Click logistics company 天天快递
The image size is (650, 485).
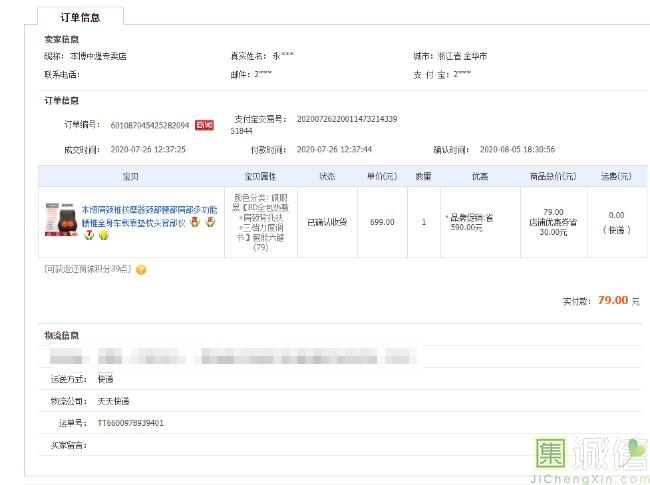tap(113, 401)
